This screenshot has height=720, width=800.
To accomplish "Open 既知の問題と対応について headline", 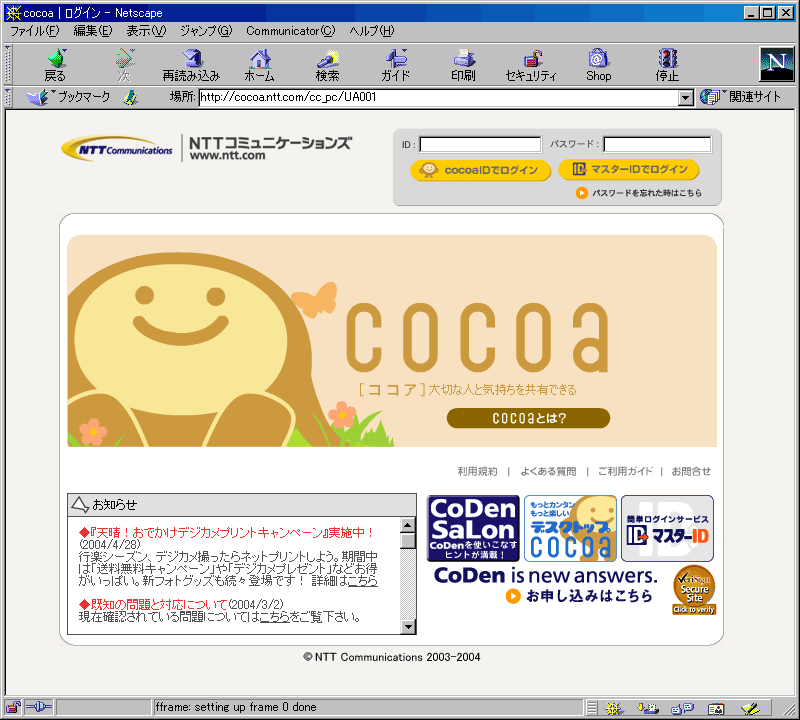I will [x=153, y=605].
